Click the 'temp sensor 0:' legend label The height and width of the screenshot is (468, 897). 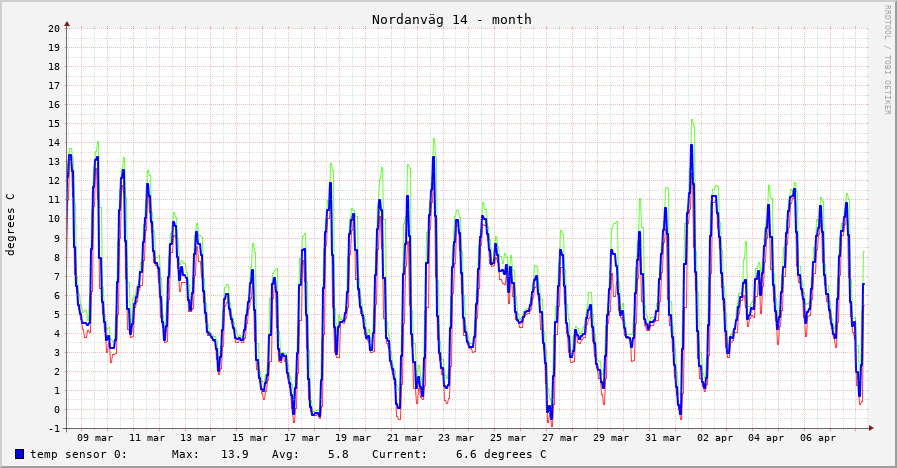[78, 454]
